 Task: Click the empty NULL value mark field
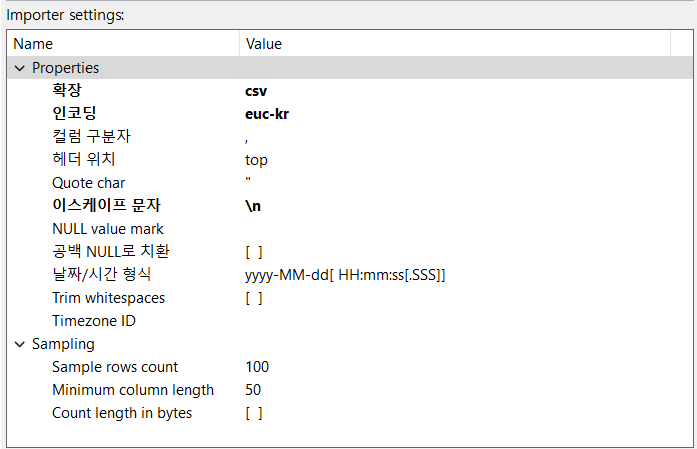[x=457, y=229]
